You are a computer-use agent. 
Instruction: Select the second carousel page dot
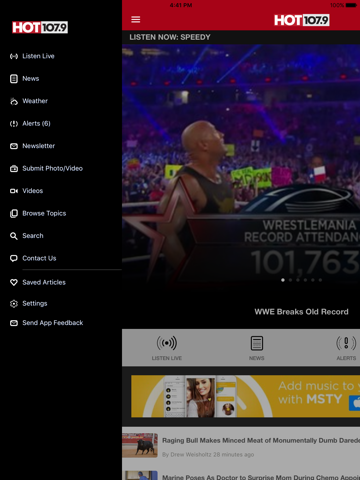[290, 280]
